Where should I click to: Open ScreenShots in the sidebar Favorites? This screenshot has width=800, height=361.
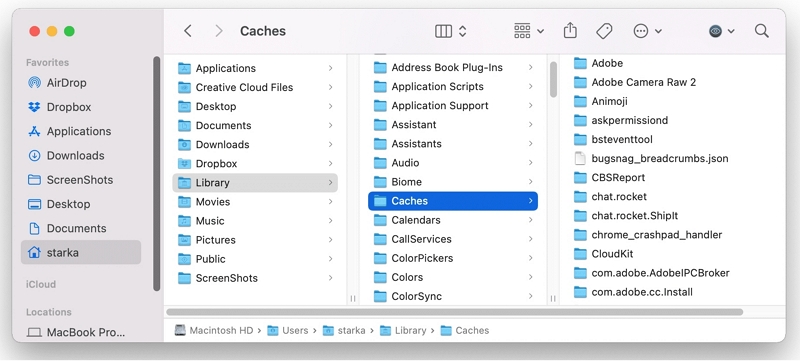81,179
